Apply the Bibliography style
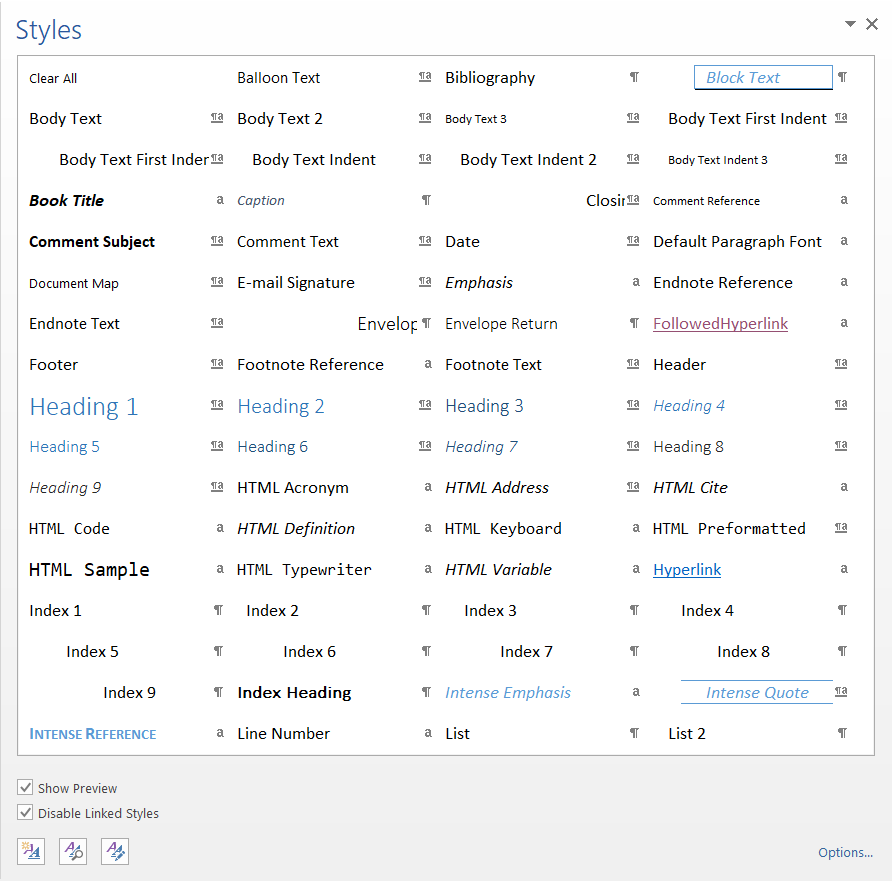Viewport: 892px width, 881px height. (490, 78)
